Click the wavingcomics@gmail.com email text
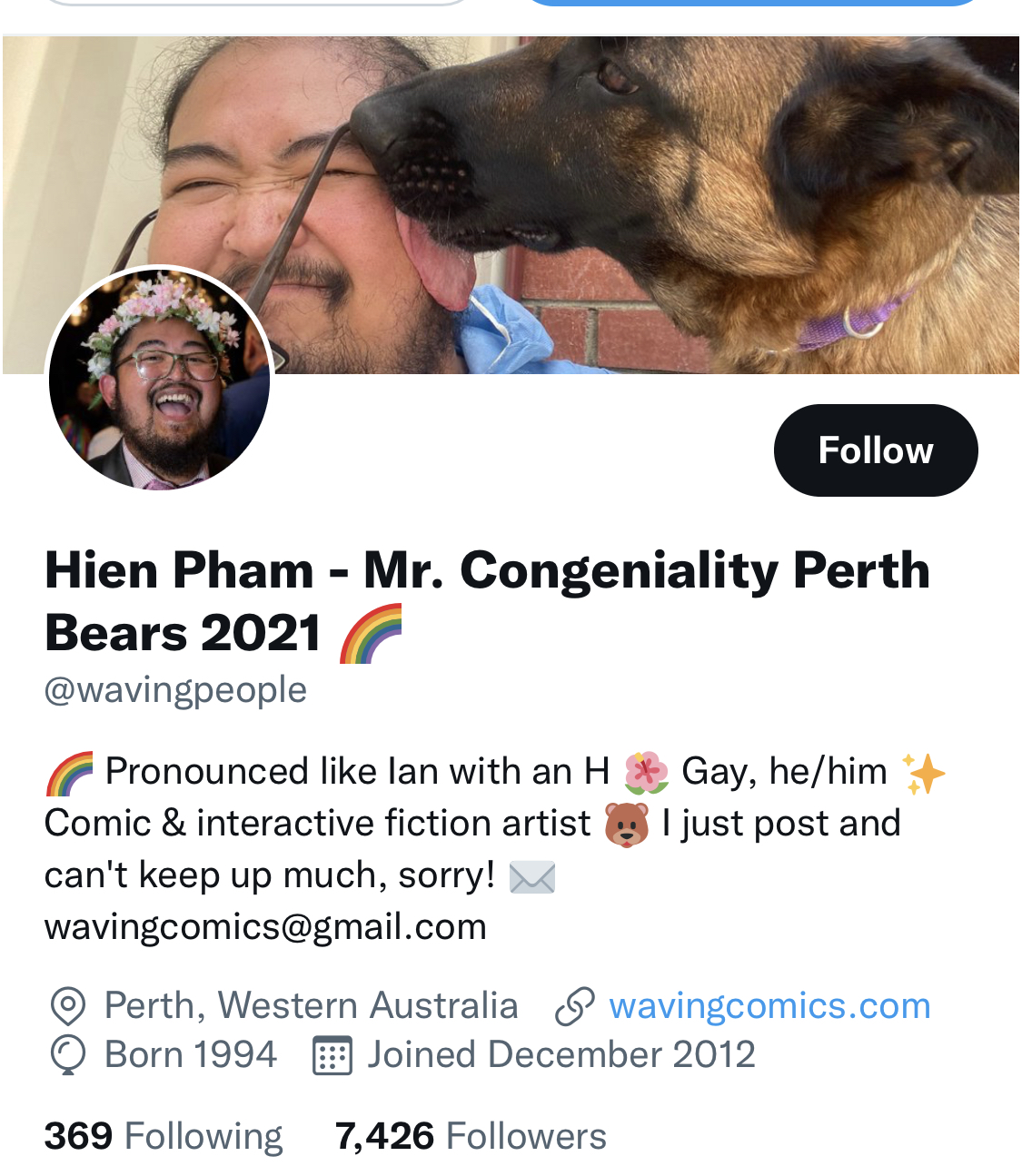This screenshot has width=1022, height=1176. coord(265,927)
